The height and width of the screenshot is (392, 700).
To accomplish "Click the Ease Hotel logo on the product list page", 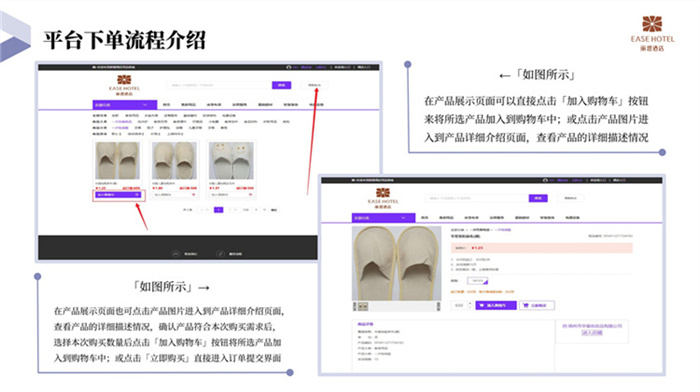I will coord(125,85).
